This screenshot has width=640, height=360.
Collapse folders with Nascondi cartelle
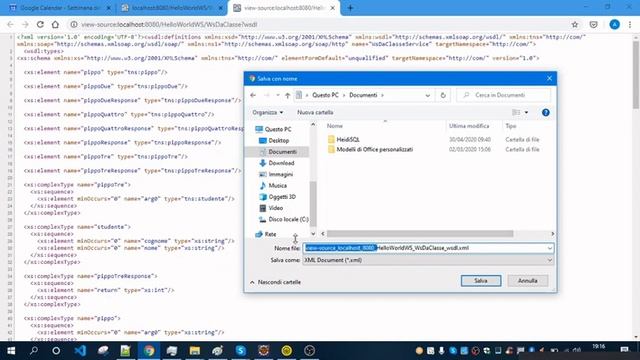point(275,282)
